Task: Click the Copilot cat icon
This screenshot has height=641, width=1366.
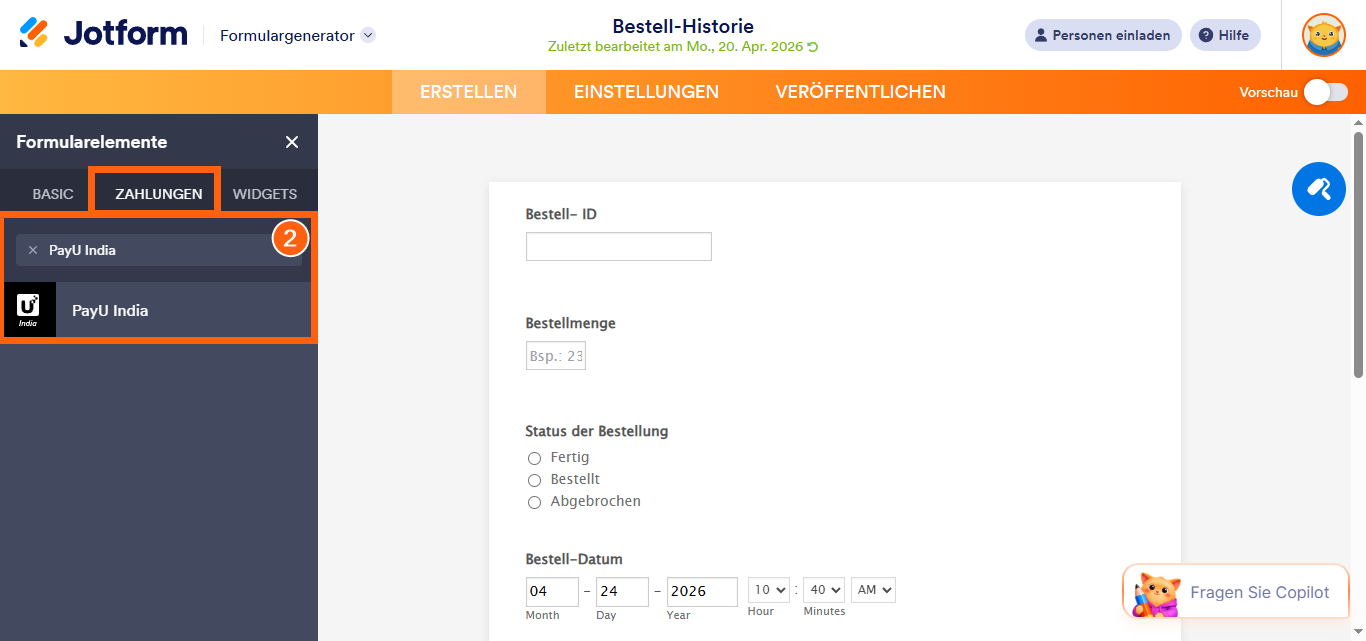Action: click(1154, 591)
